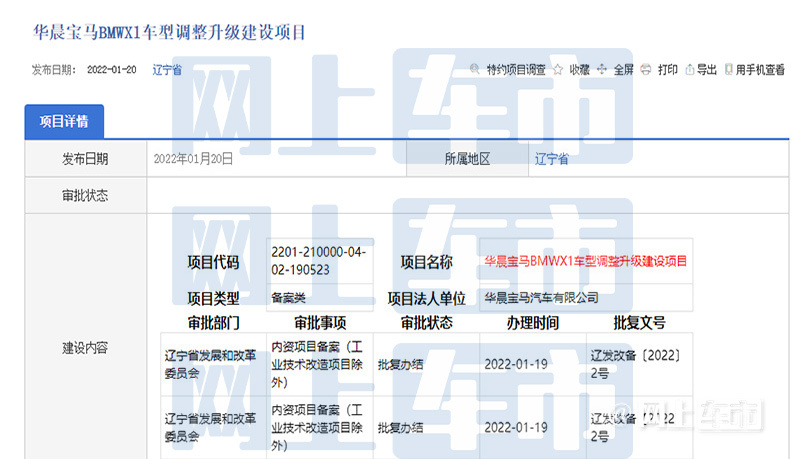
Task: Click the project code 2201-210000-04-02-190523
Action: coord(319,261)
